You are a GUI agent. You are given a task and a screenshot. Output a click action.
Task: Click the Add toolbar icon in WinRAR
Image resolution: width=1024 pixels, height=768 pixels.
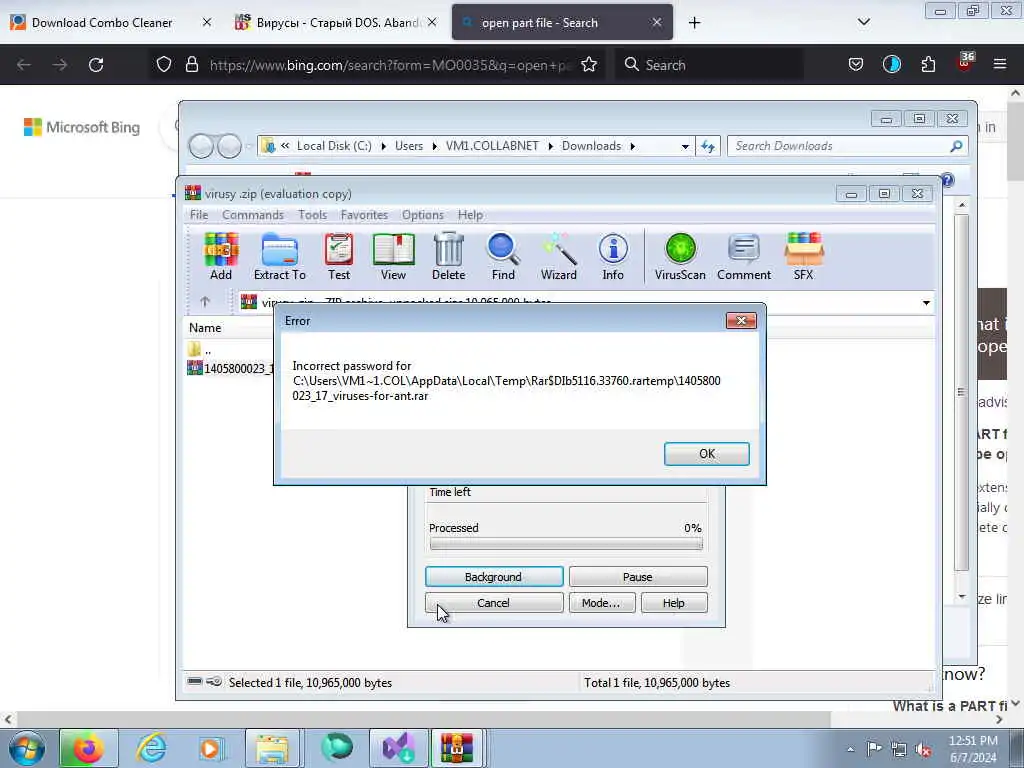pyautogui.click(x=221, y=257)
